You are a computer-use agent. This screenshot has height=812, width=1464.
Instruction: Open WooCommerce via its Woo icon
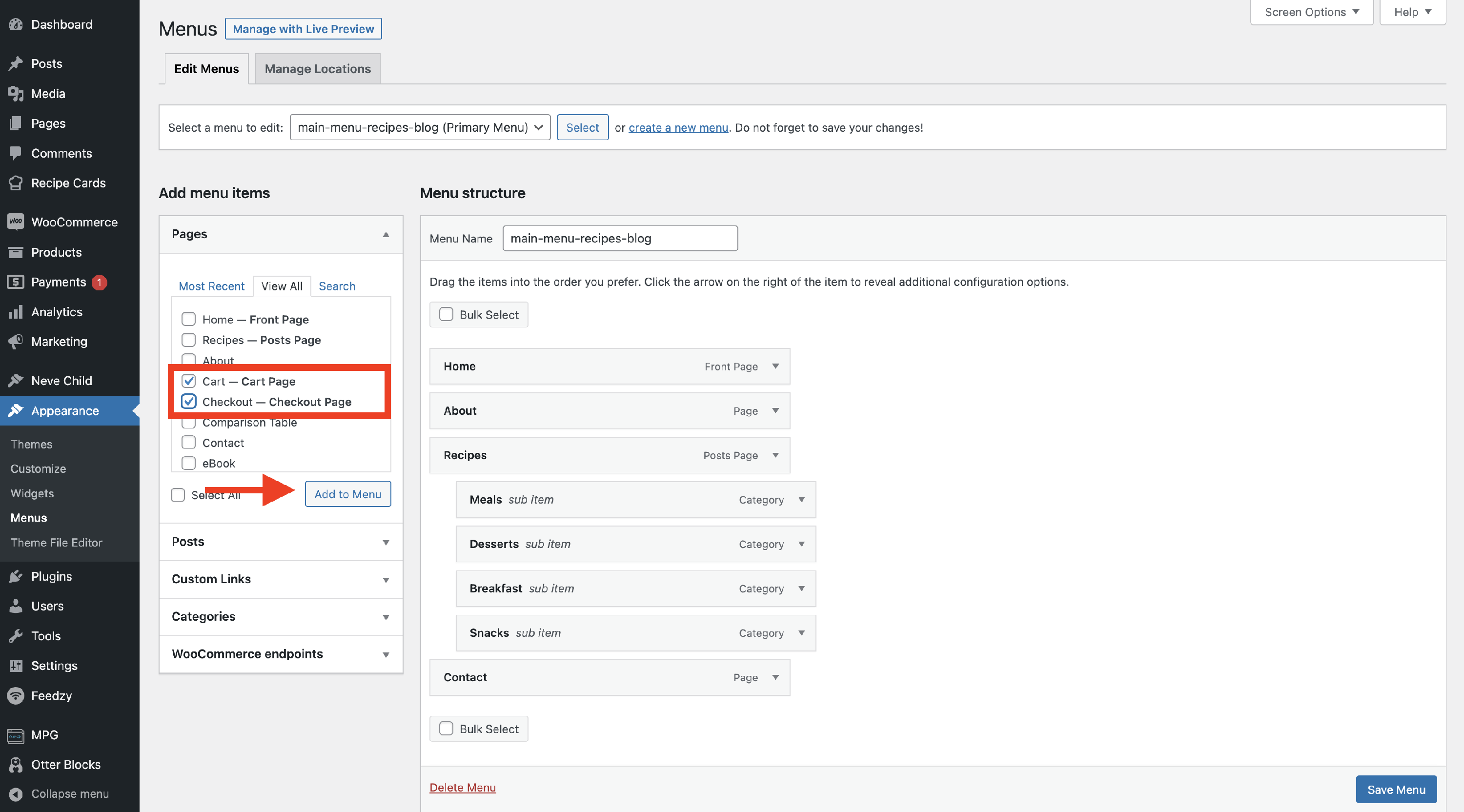tap(16, 222)
